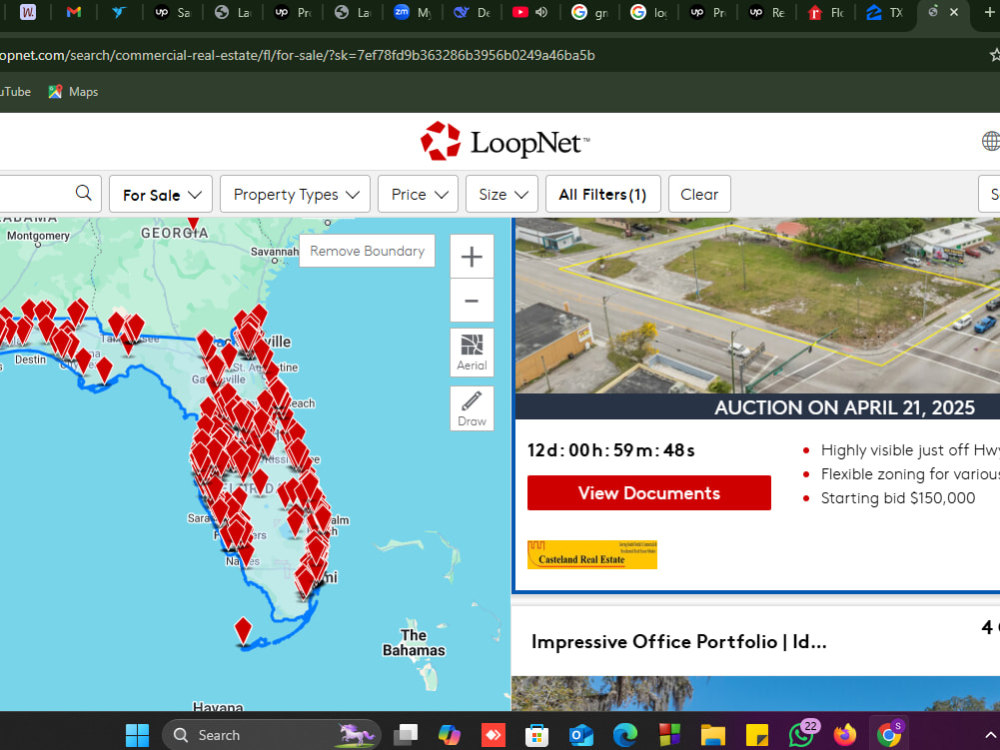Open Task View from taskbar
This screenshot has height=750, width=1000.
pyautogui.click(x=405, y=735)
